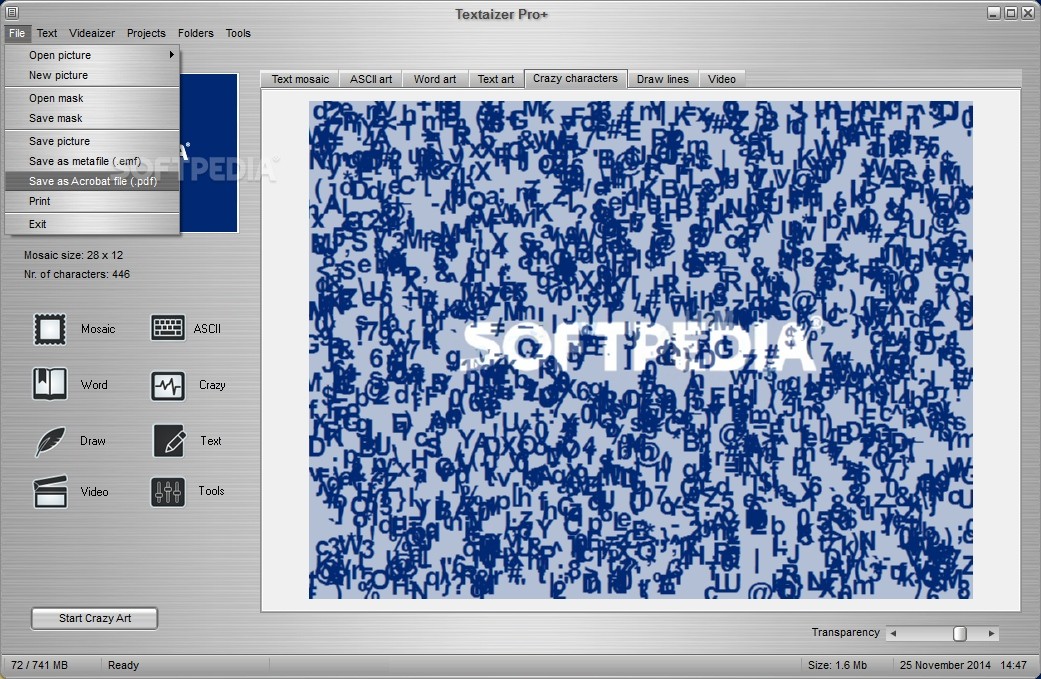Click the Nr. of characters: 446 text
The width and height of the screenshot is (1041, 679).
[x=77, y=275]
